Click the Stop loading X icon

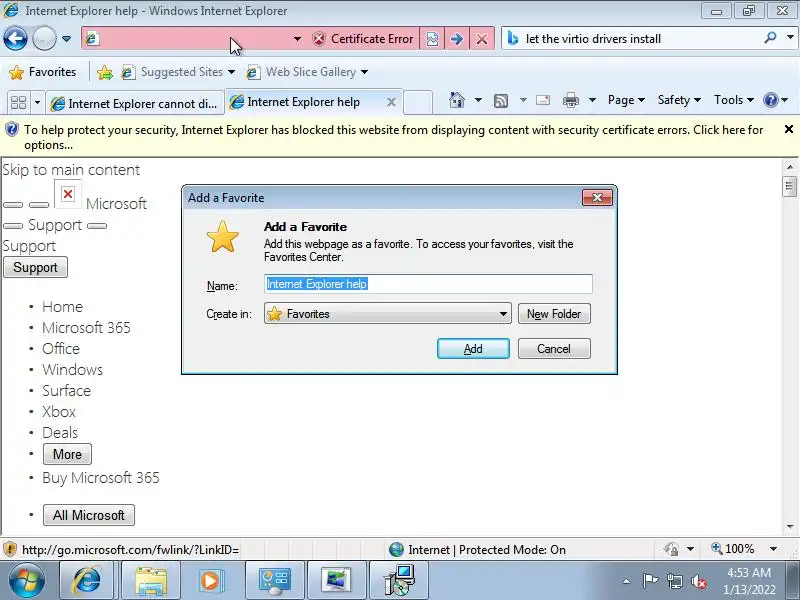[x=482, y=39]
